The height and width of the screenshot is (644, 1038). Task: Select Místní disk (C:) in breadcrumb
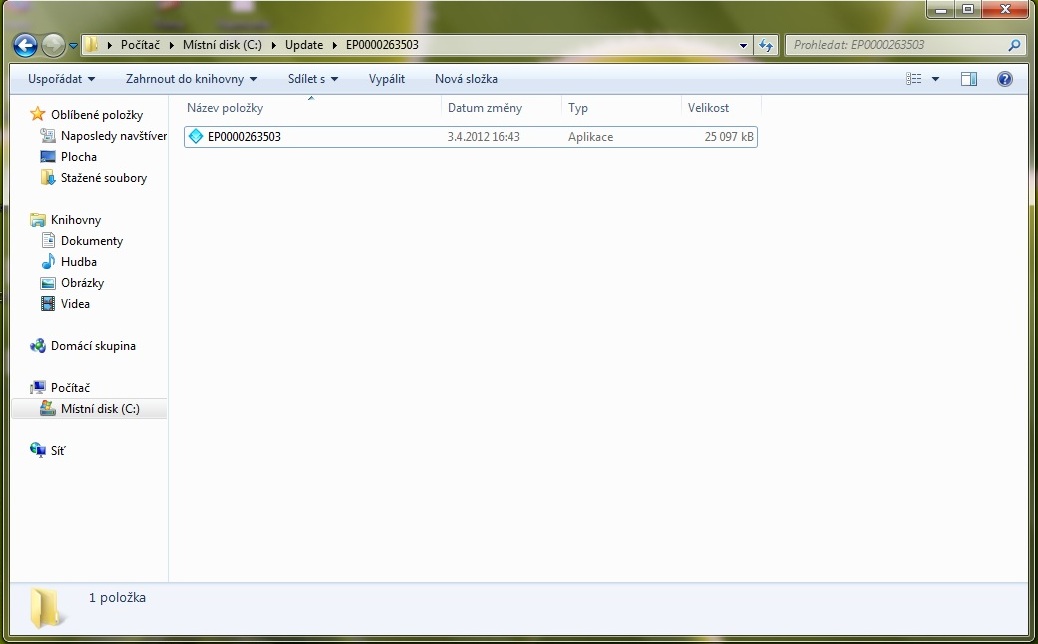[222, 45]
